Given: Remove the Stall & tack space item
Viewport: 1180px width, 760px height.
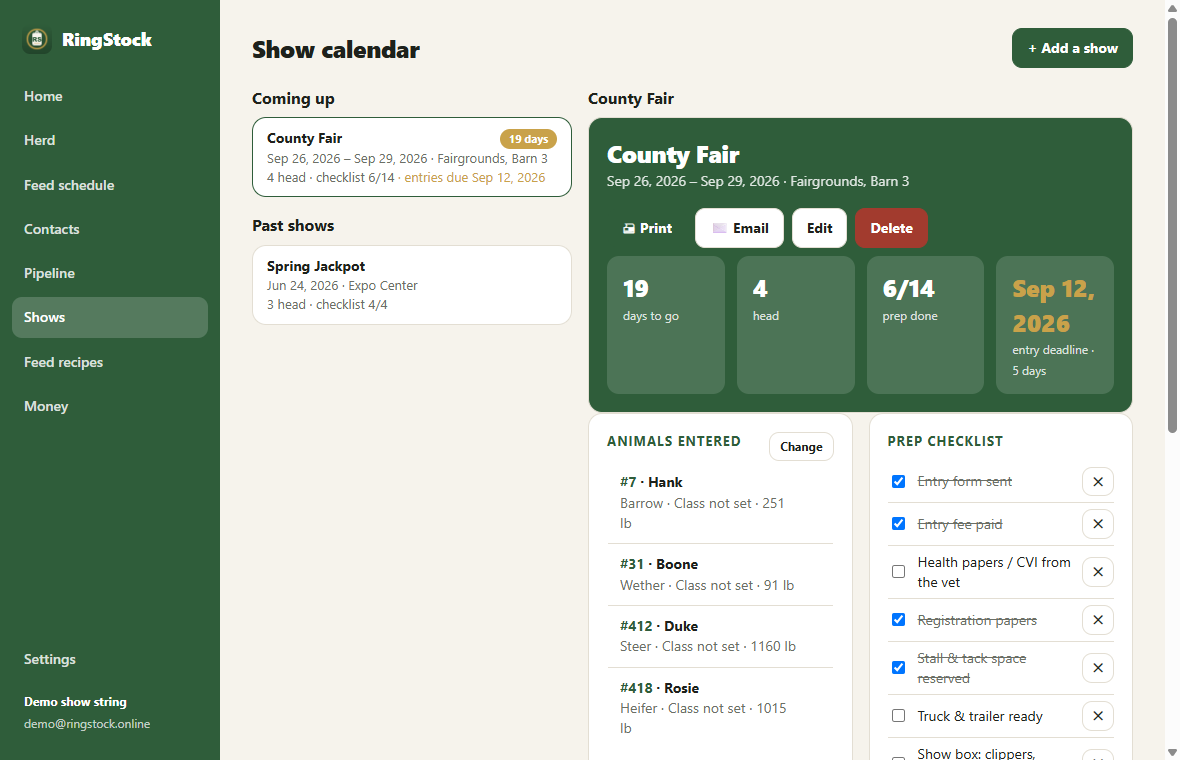Looking at the screenshot, I should 1098,668.
